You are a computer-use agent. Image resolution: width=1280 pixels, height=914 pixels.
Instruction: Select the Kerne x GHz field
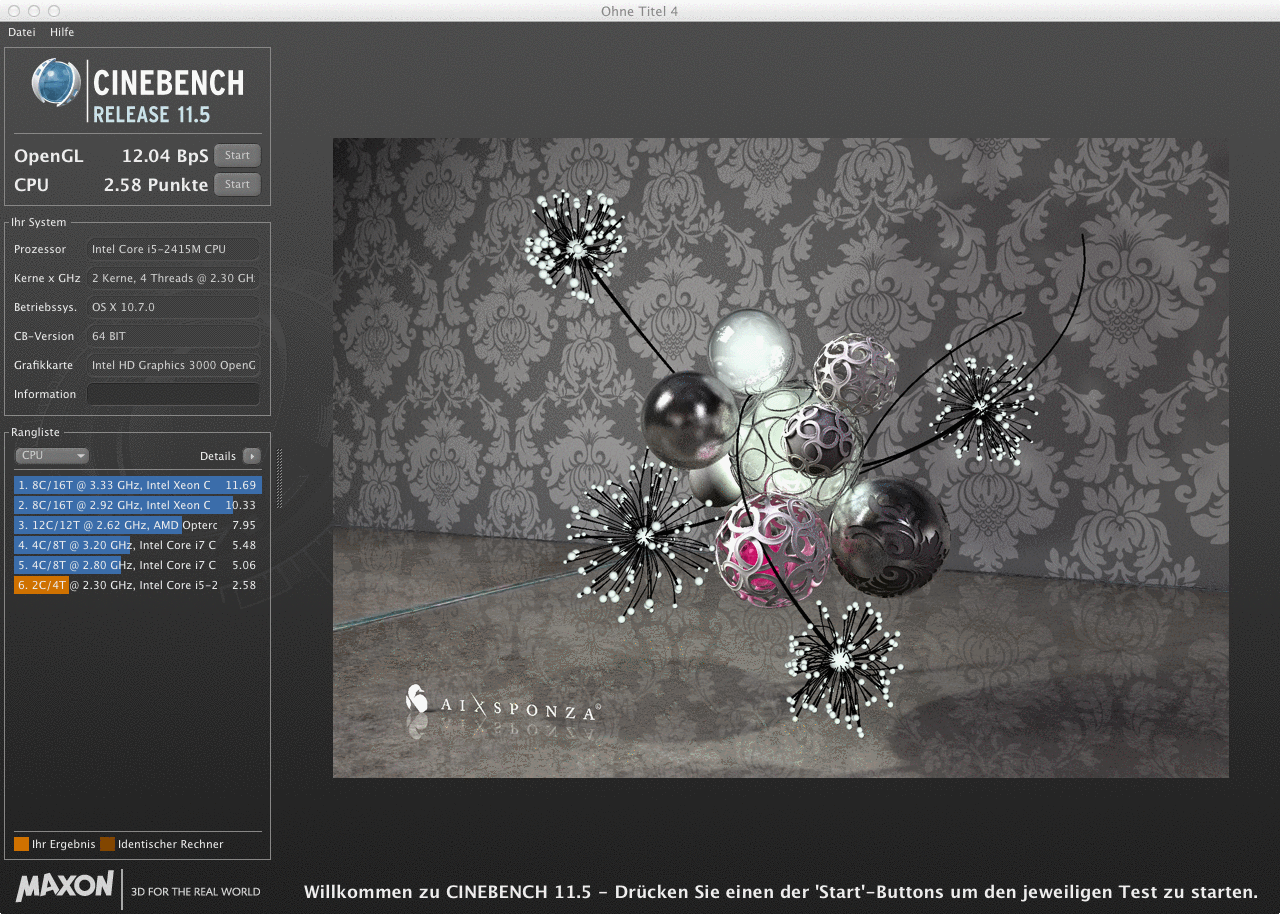[173, 278]
